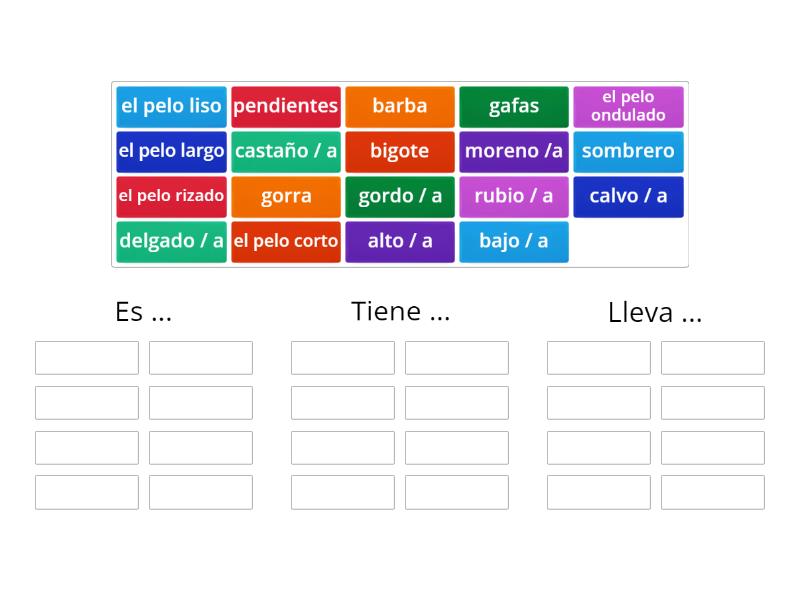800x600 pixels.
Task: Click the 'el pelo ondulado' tile
Action: (x=628, y=106)
